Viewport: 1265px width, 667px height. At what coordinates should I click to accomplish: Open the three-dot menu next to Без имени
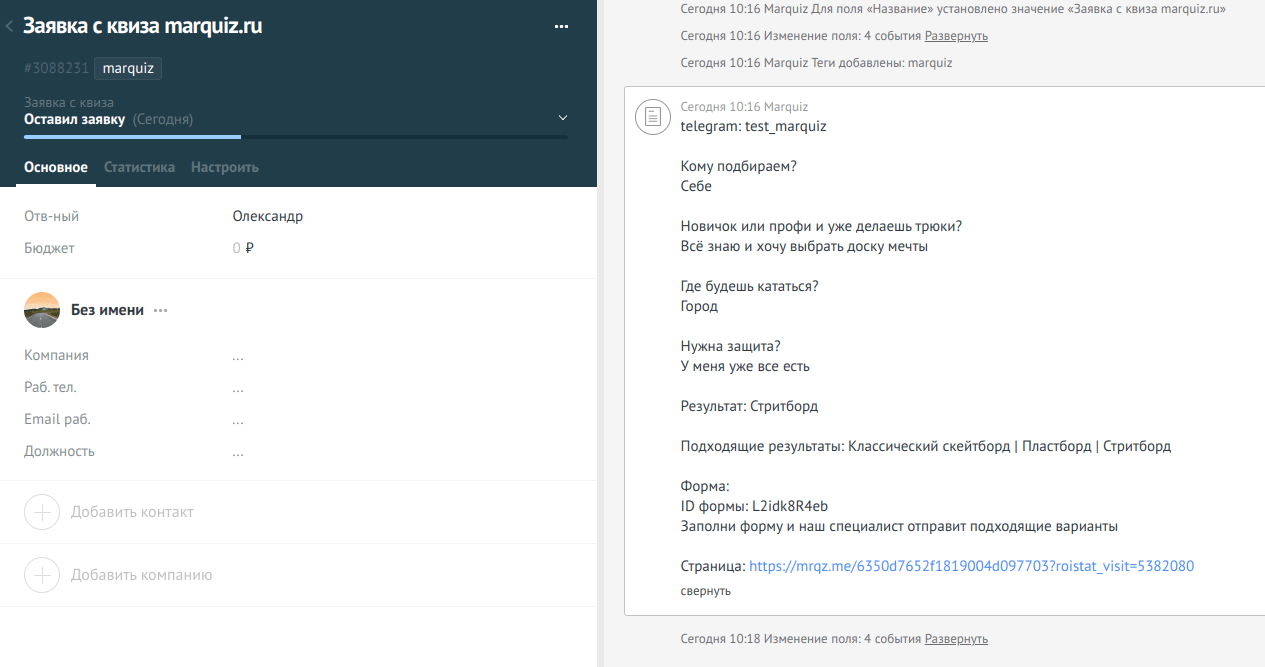(161, 311)
